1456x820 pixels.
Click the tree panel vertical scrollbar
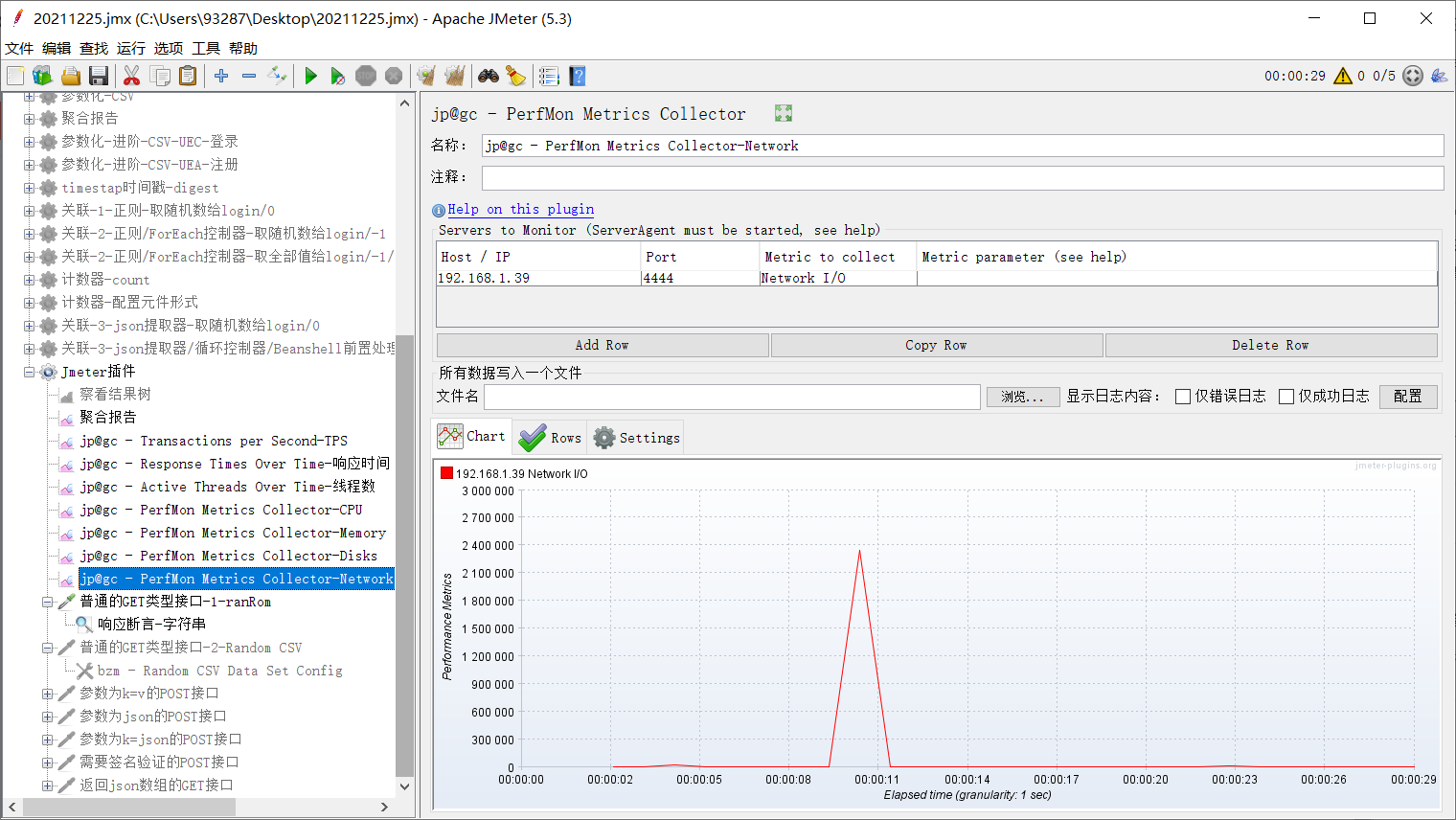[405, 556]
